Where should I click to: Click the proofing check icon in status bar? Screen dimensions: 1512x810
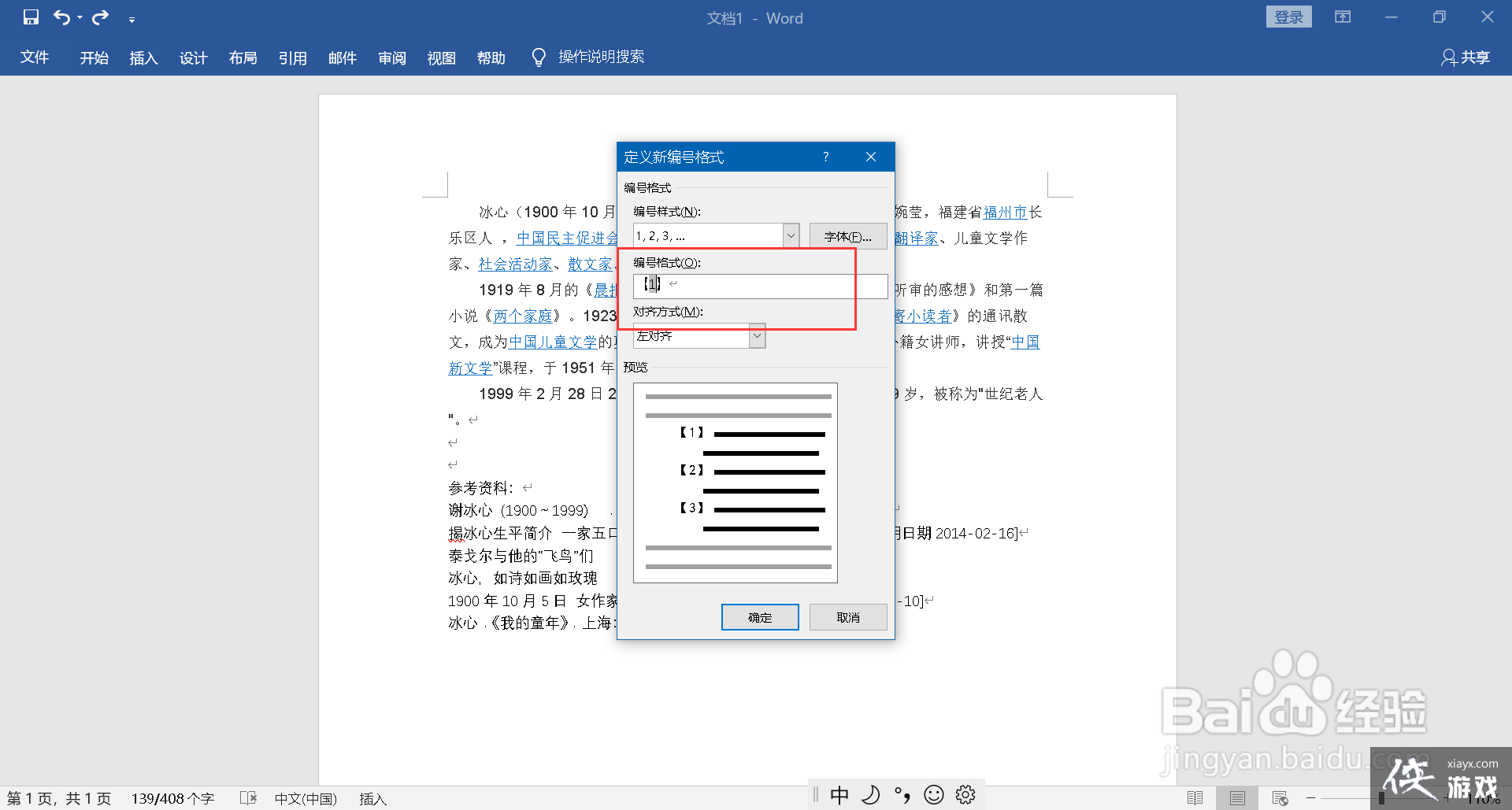click(x=248, y=798)
